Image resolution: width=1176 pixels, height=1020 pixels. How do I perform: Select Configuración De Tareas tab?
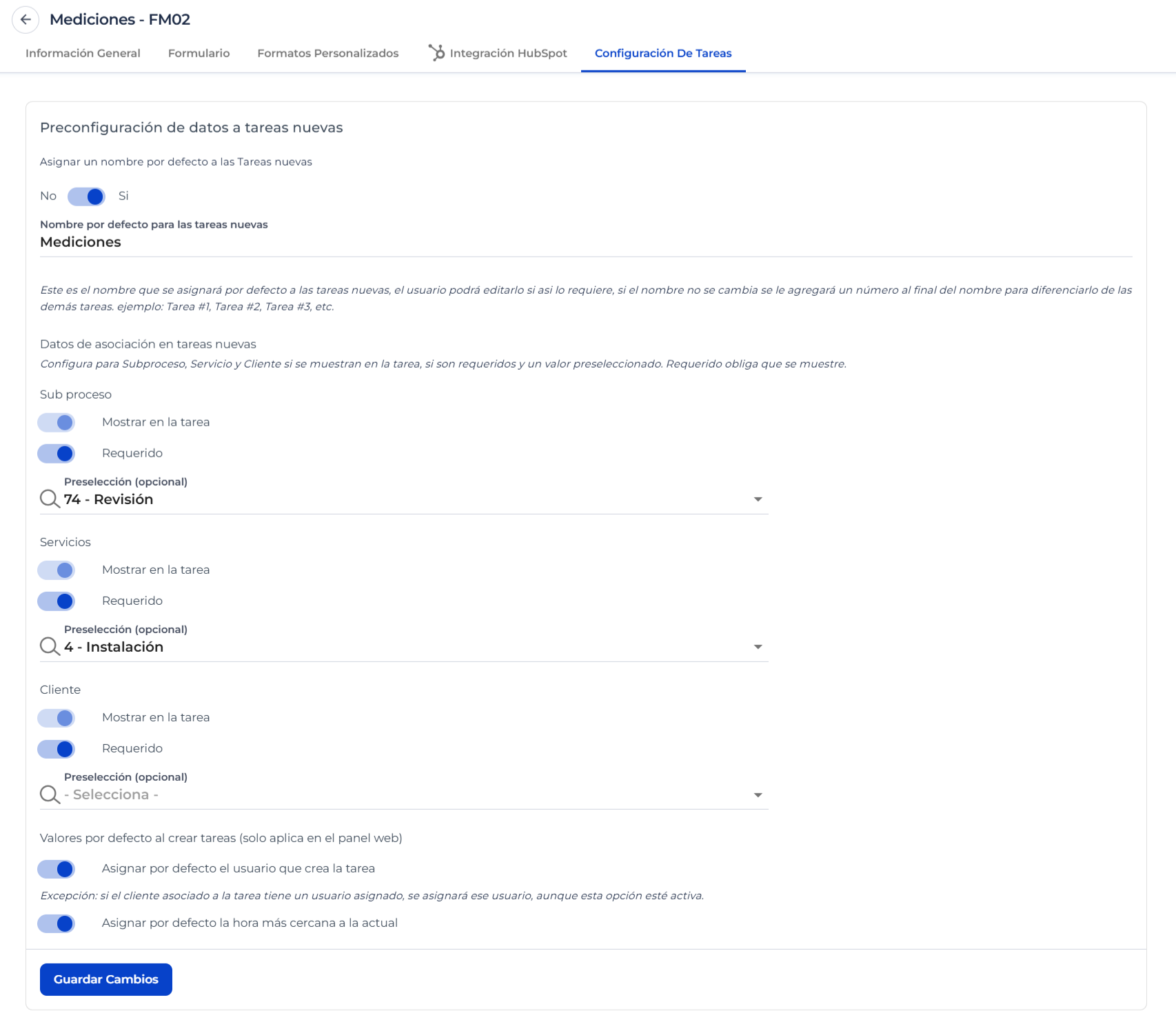(x=663, y=53)
